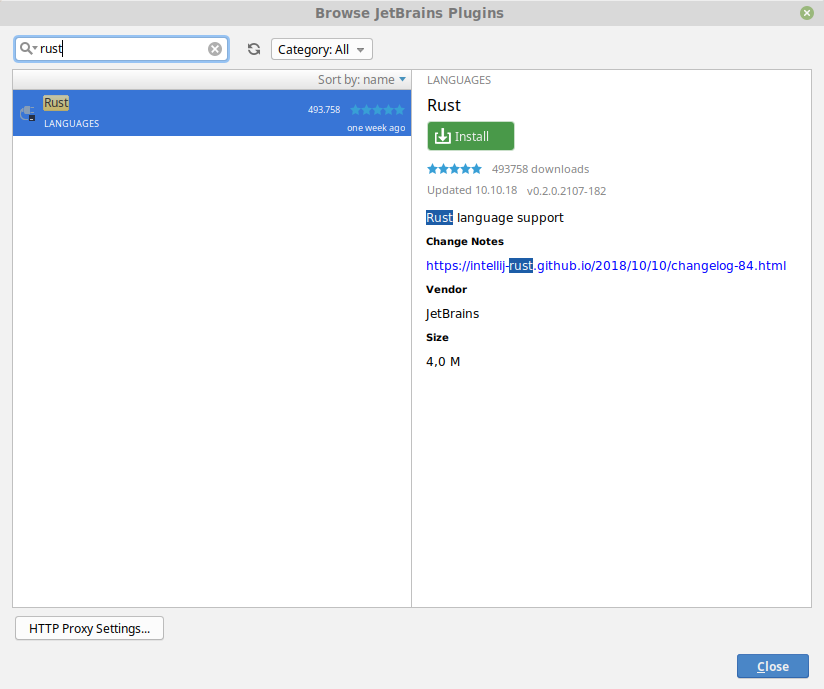Screen dimensions: 824x689
Task: Click the blue Close button
Action: coord(772,666)
